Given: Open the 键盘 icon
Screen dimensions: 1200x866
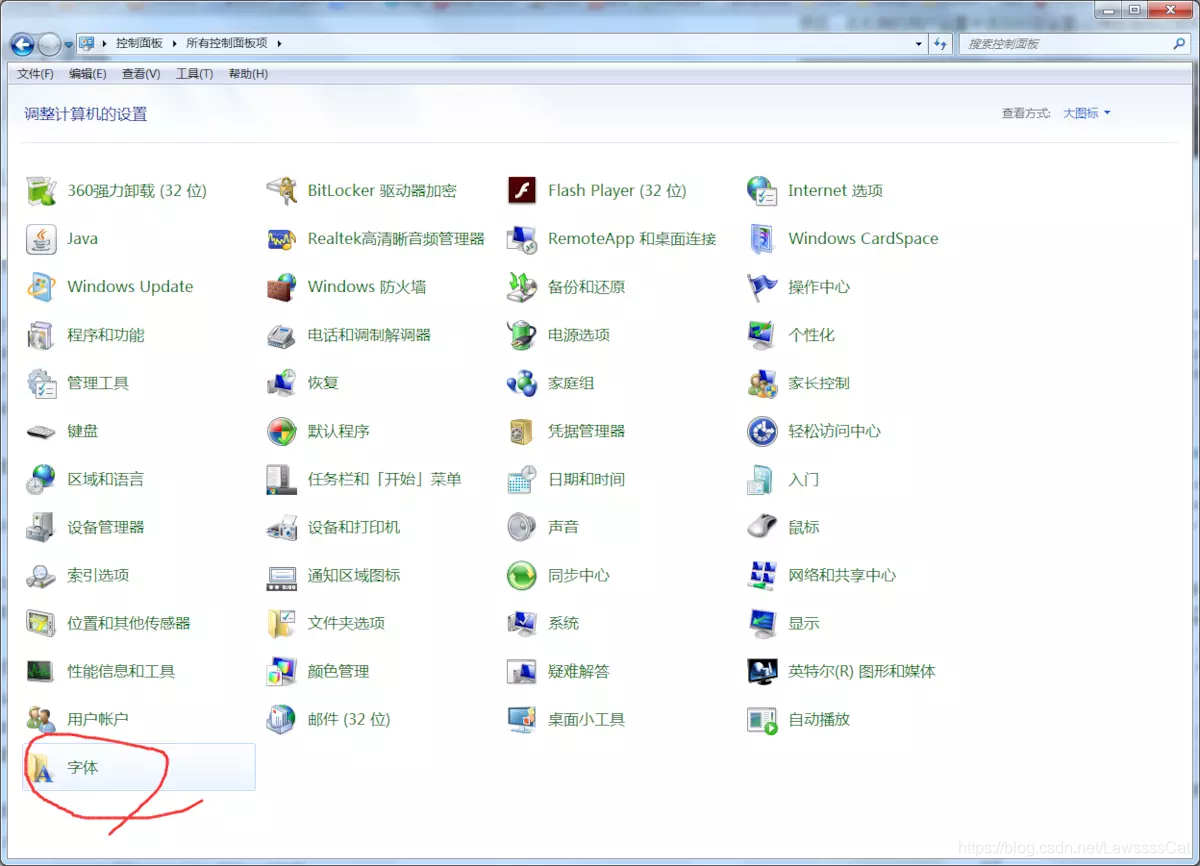Looking at the screenshot, I should 41,430.
